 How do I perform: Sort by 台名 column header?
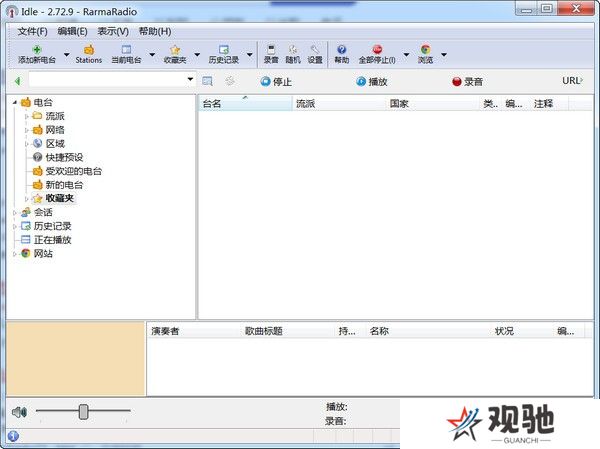coord(245,104)
